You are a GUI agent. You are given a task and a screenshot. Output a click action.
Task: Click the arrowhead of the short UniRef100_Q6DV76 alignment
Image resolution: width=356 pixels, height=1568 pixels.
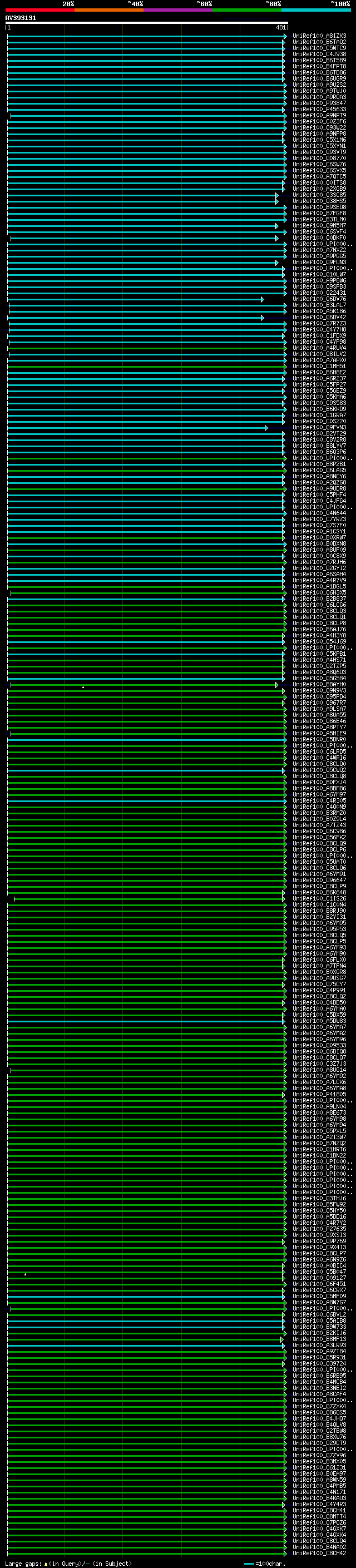pos(263,299)
